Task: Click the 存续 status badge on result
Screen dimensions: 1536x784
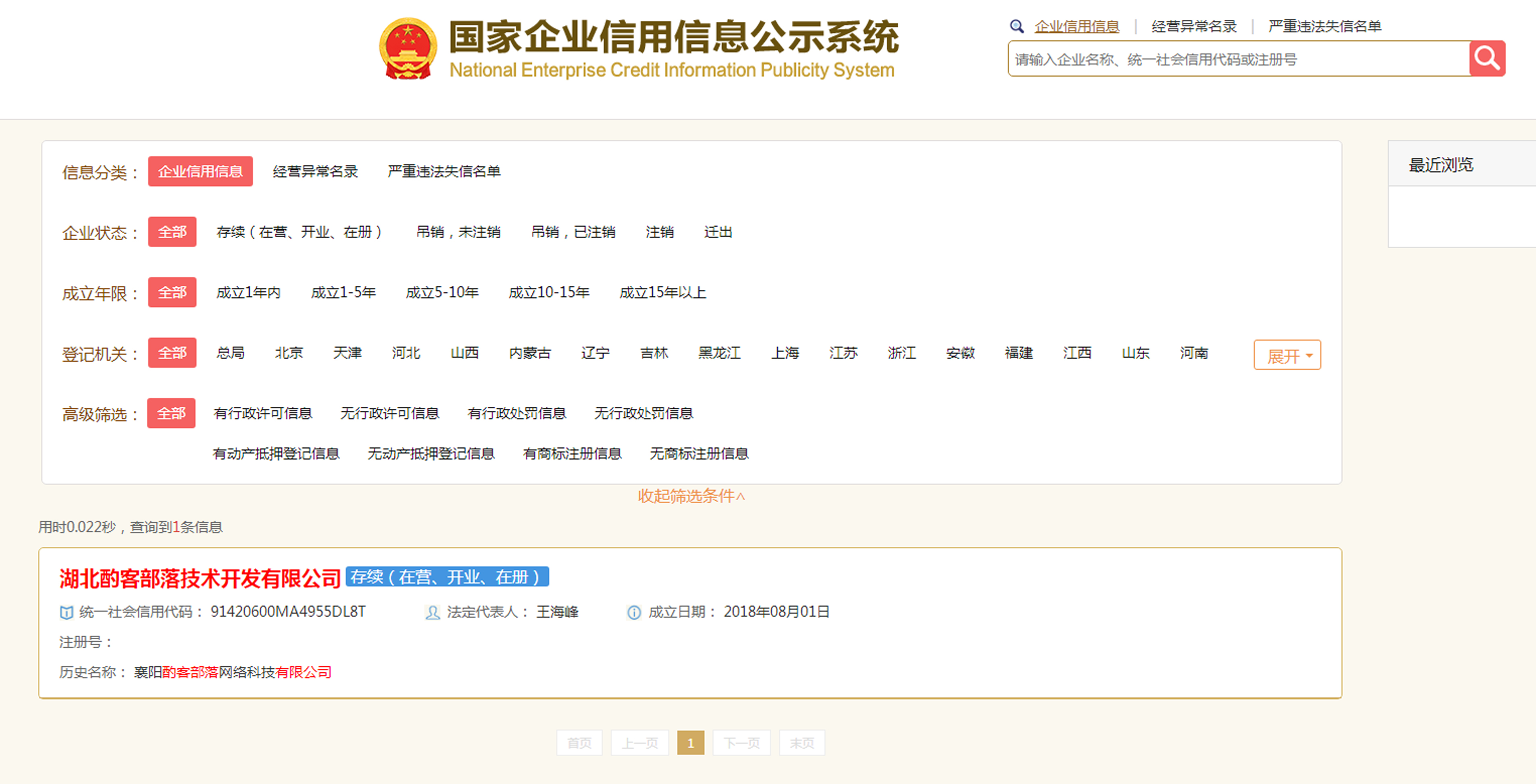Action: (447, 577)
